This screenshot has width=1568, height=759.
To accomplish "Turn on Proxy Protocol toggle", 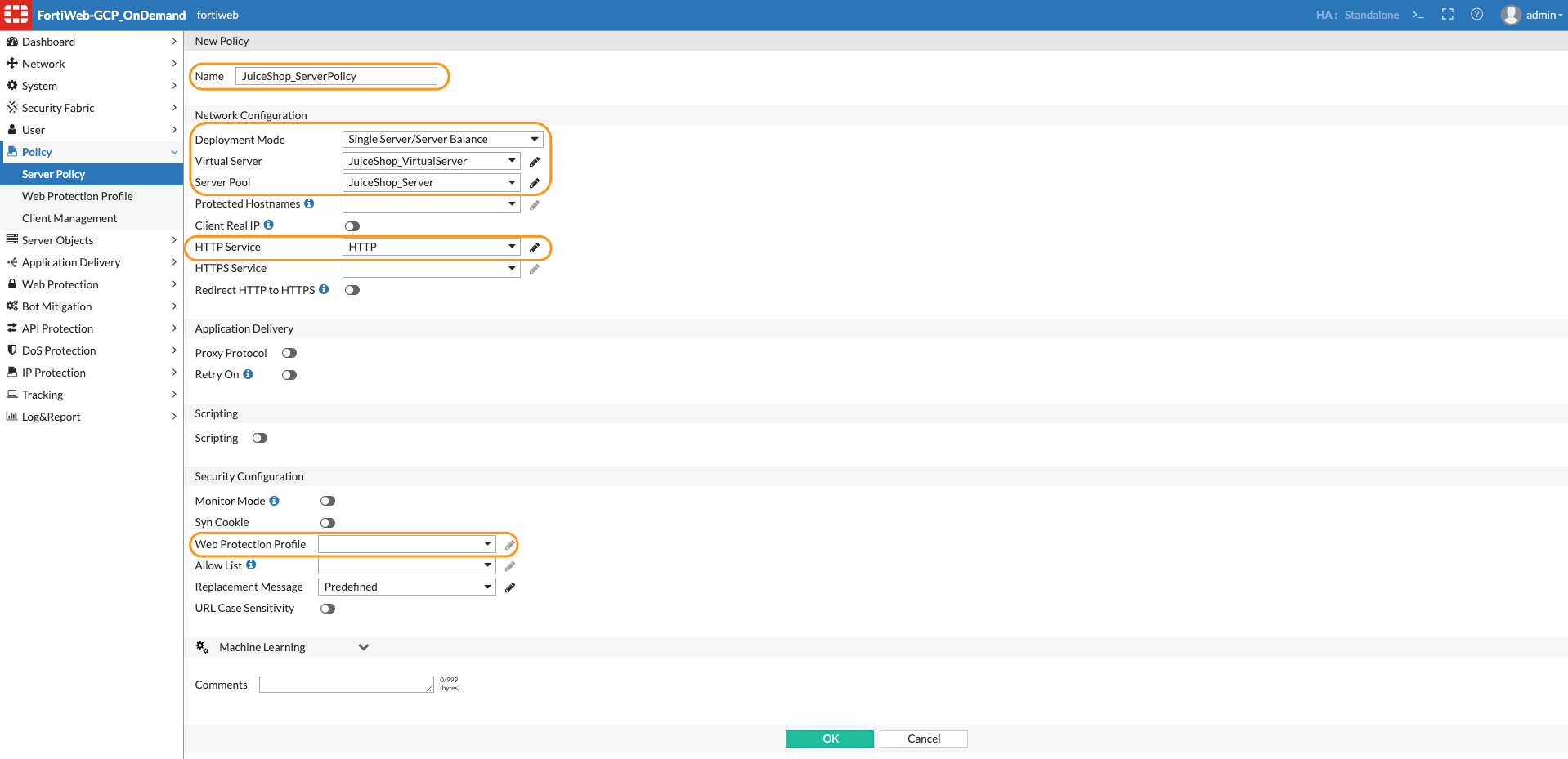I will [289, 353].
